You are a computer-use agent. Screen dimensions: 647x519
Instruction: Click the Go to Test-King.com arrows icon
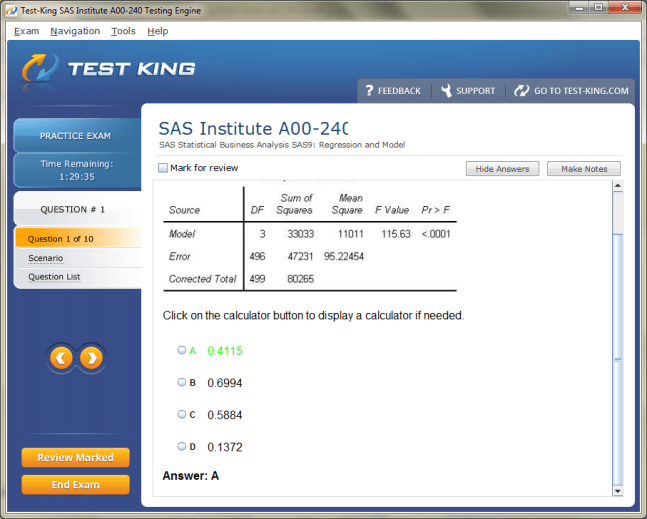[x=522, y=90]
